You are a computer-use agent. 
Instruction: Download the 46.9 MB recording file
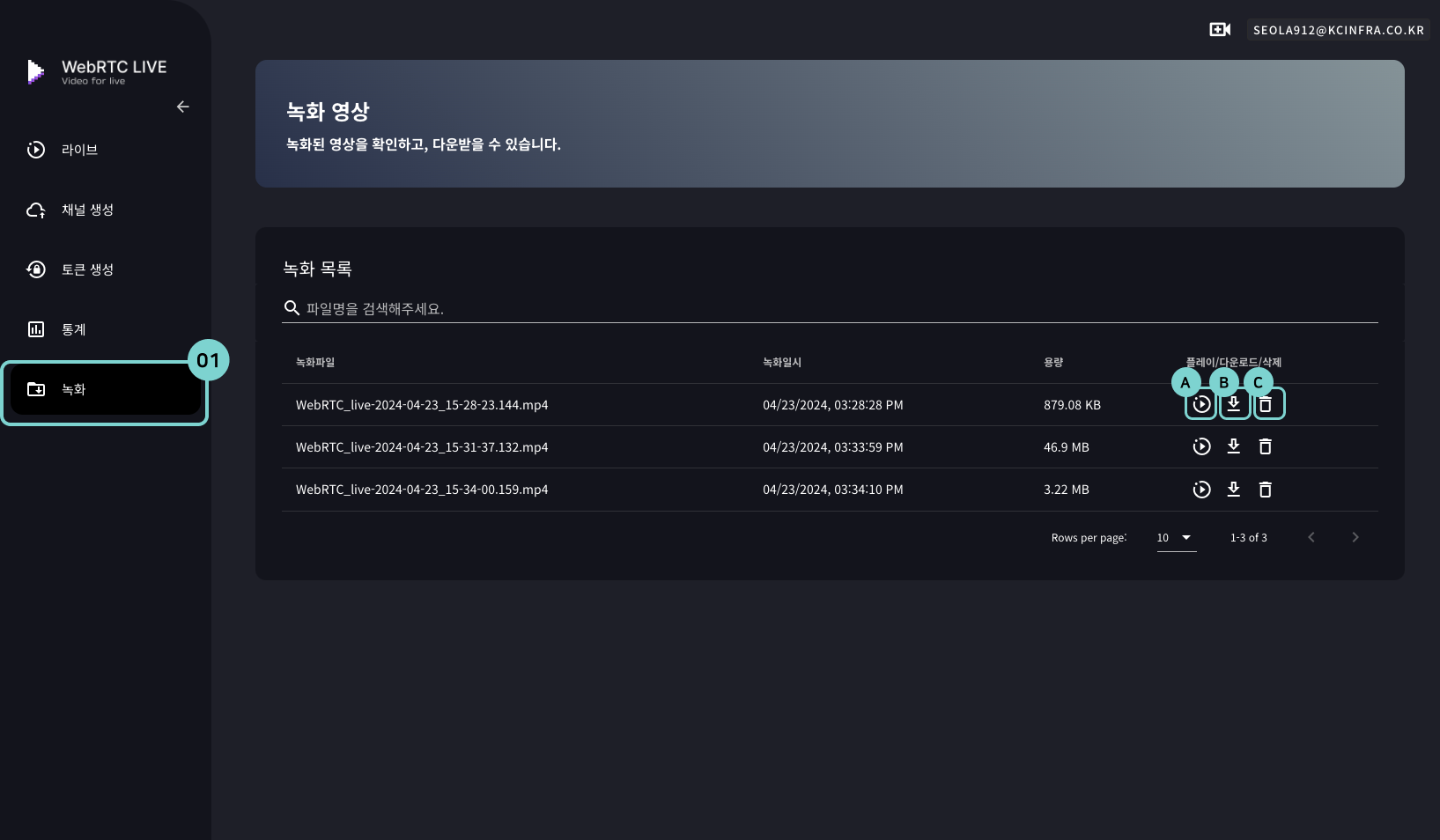1234,446
